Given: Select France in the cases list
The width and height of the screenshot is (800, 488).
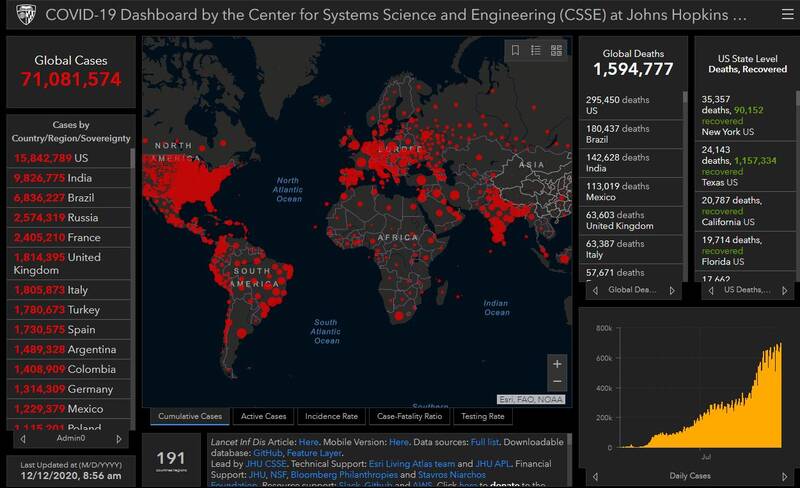Looking at the screenshot, I should pyautogui.click(x=69, y=238).
